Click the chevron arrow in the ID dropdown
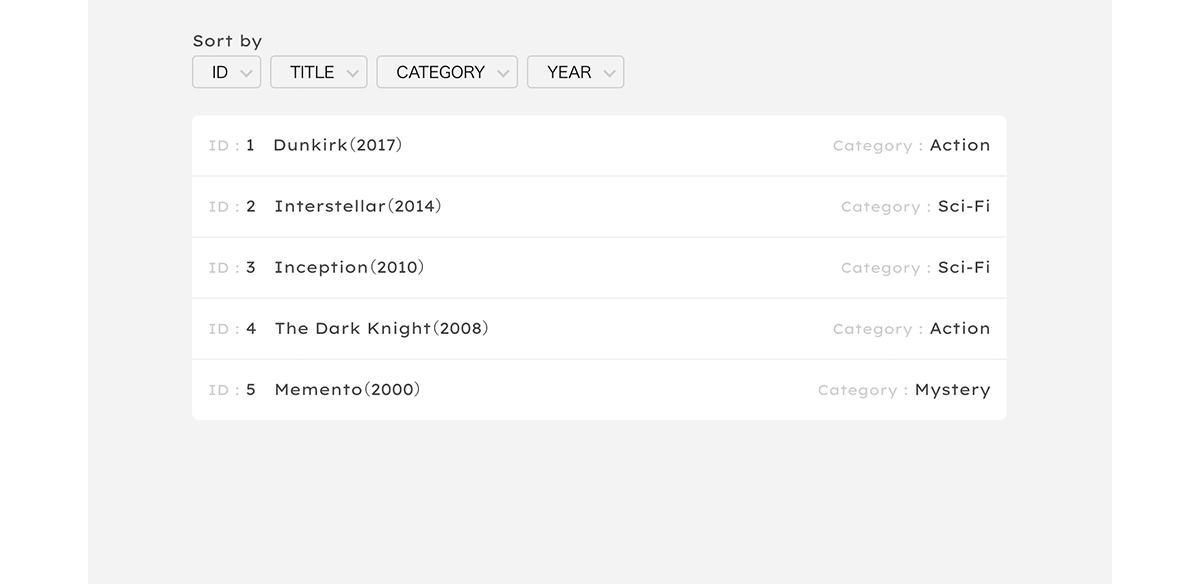 246,73
